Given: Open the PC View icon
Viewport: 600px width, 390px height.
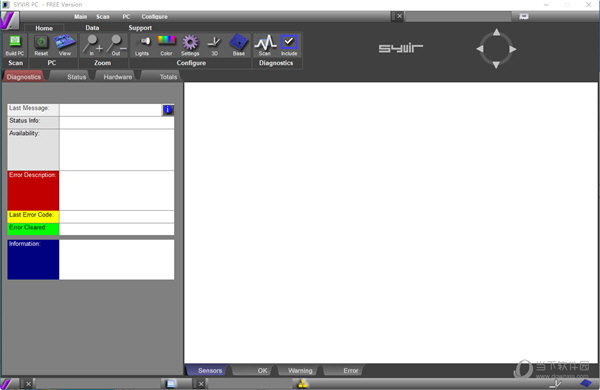Looking at the screenshot, I should tap(64, 45).
